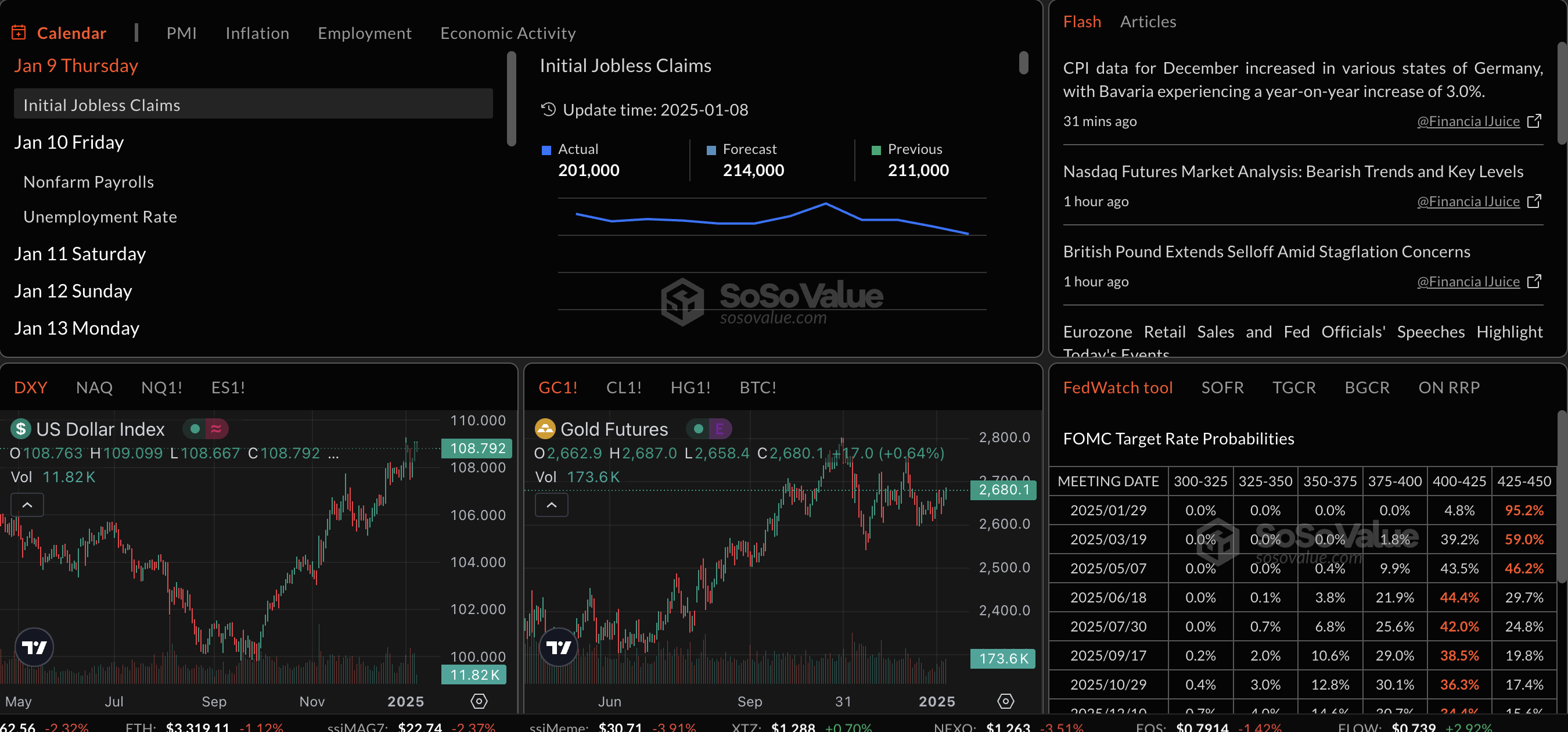Viewport: 1568px width, 732px height.
Task: Click the calendar list vertical scrollbar
Action: [x=511, y=98]
